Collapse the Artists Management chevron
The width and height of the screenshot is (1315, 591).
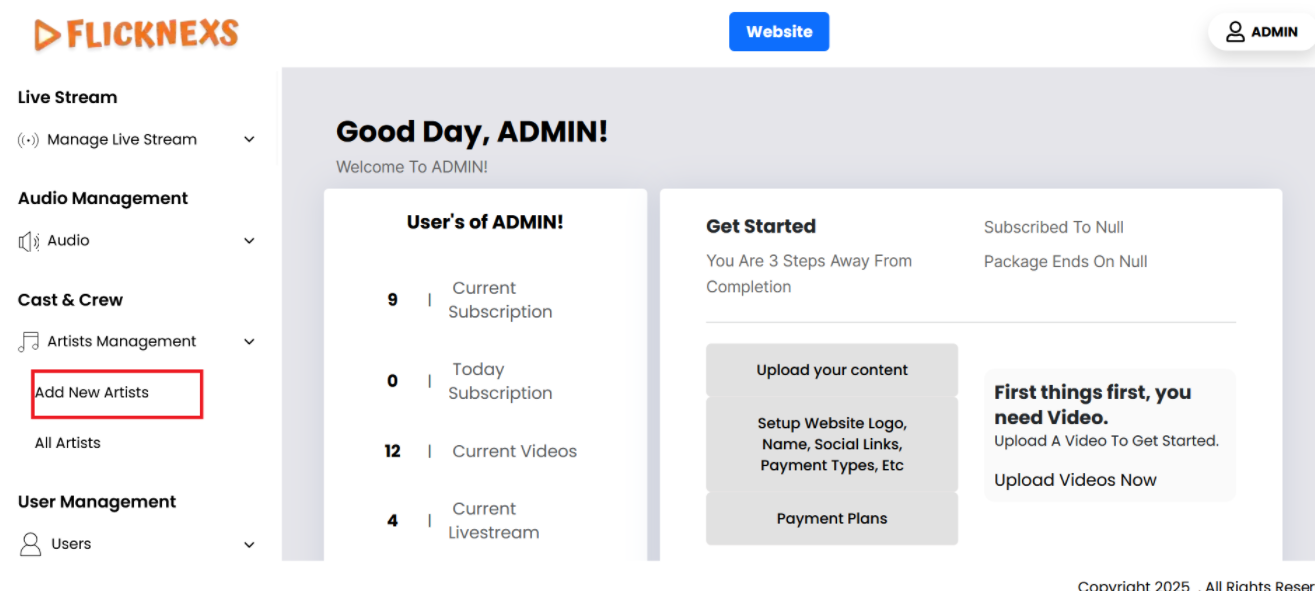249,342
